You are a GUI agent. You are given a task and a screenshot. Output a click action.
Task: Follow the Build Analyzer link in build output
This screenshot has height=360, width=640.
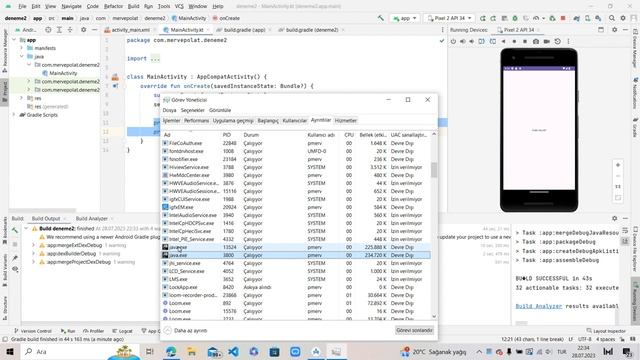[x=539, y=306]
